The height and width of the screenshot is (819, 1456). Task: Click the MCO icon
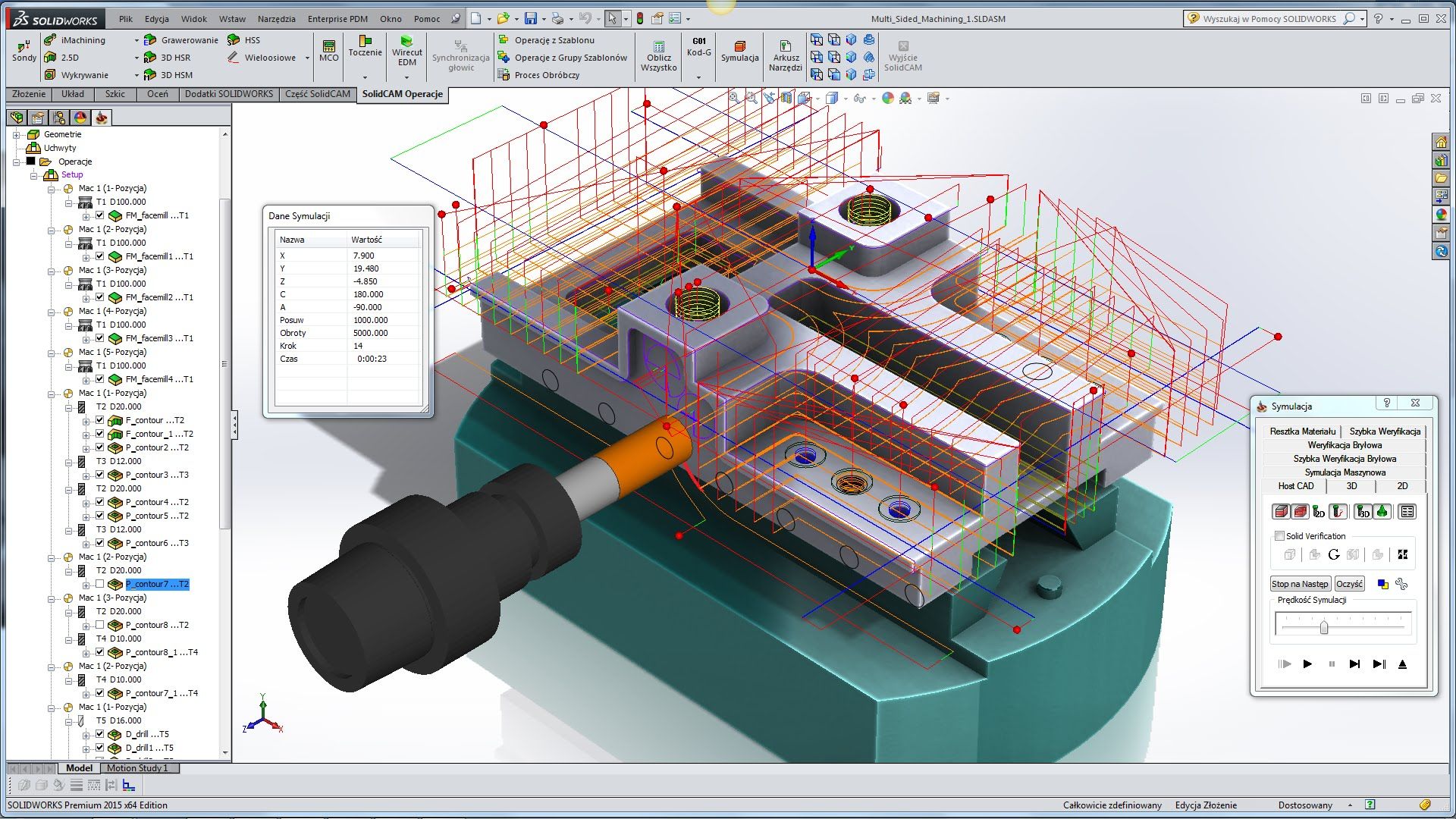328,46
